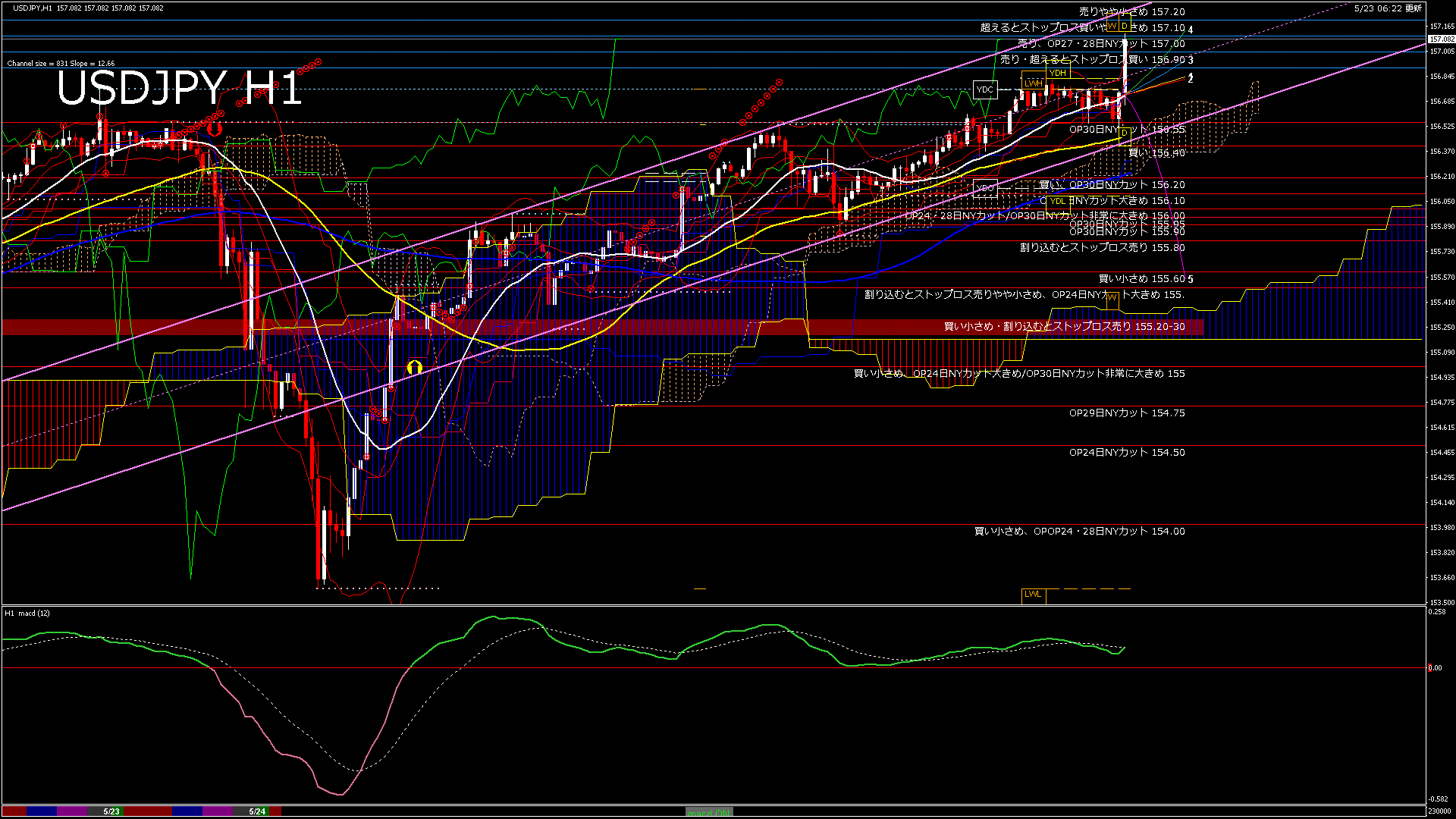The height and width of the screenshot is (819, 1456).
Task: Click the orange LWL last-week-low marker
Action: (x=1033, y=595)
